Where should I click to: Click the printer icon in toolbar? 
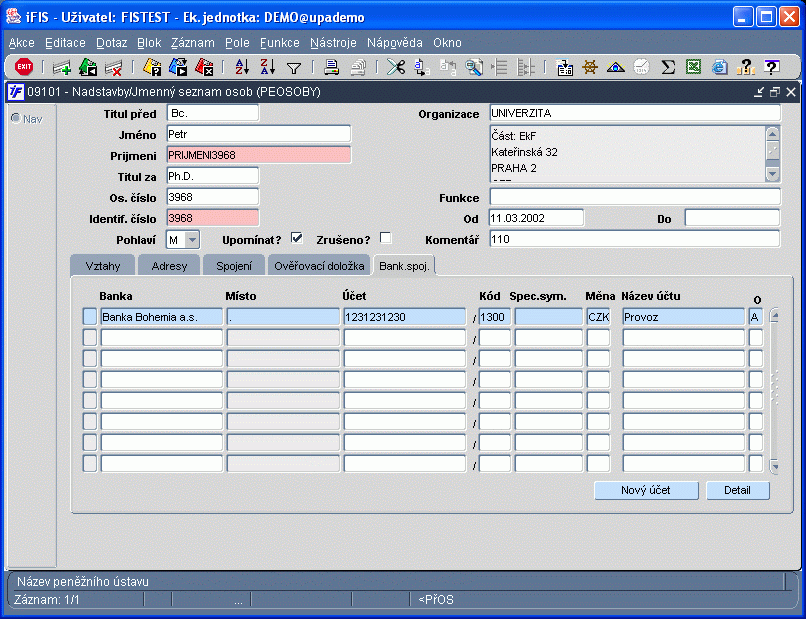click(331, 67)
